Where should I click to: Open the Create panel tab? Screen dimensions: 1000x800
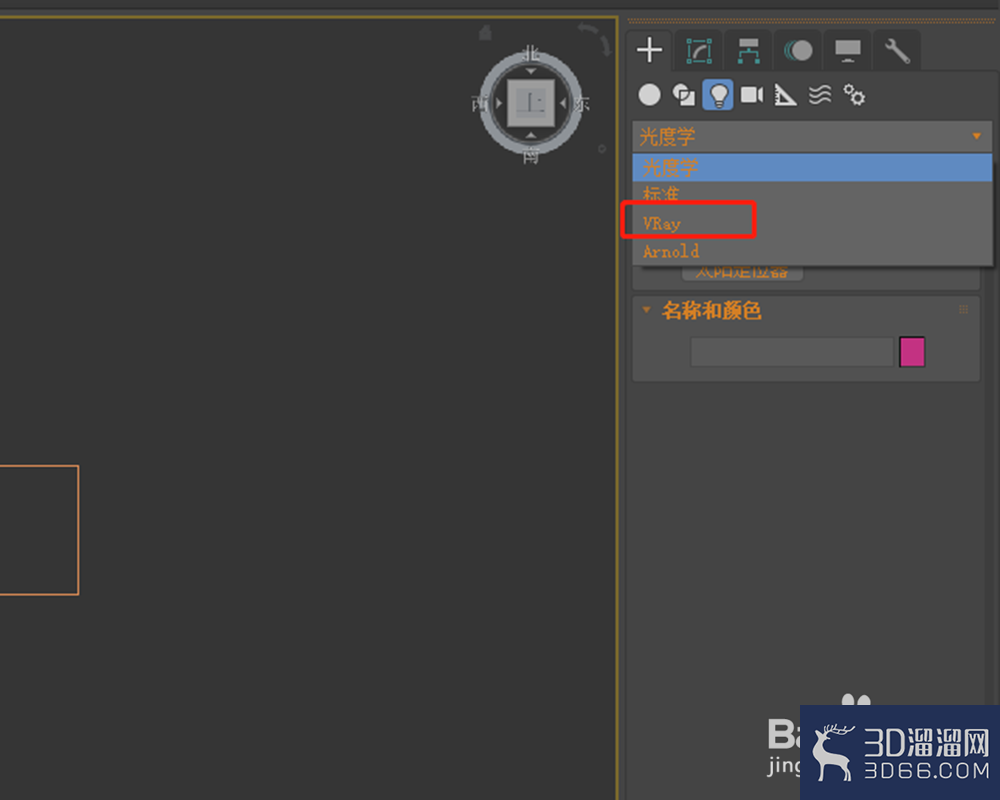[649, 50]
